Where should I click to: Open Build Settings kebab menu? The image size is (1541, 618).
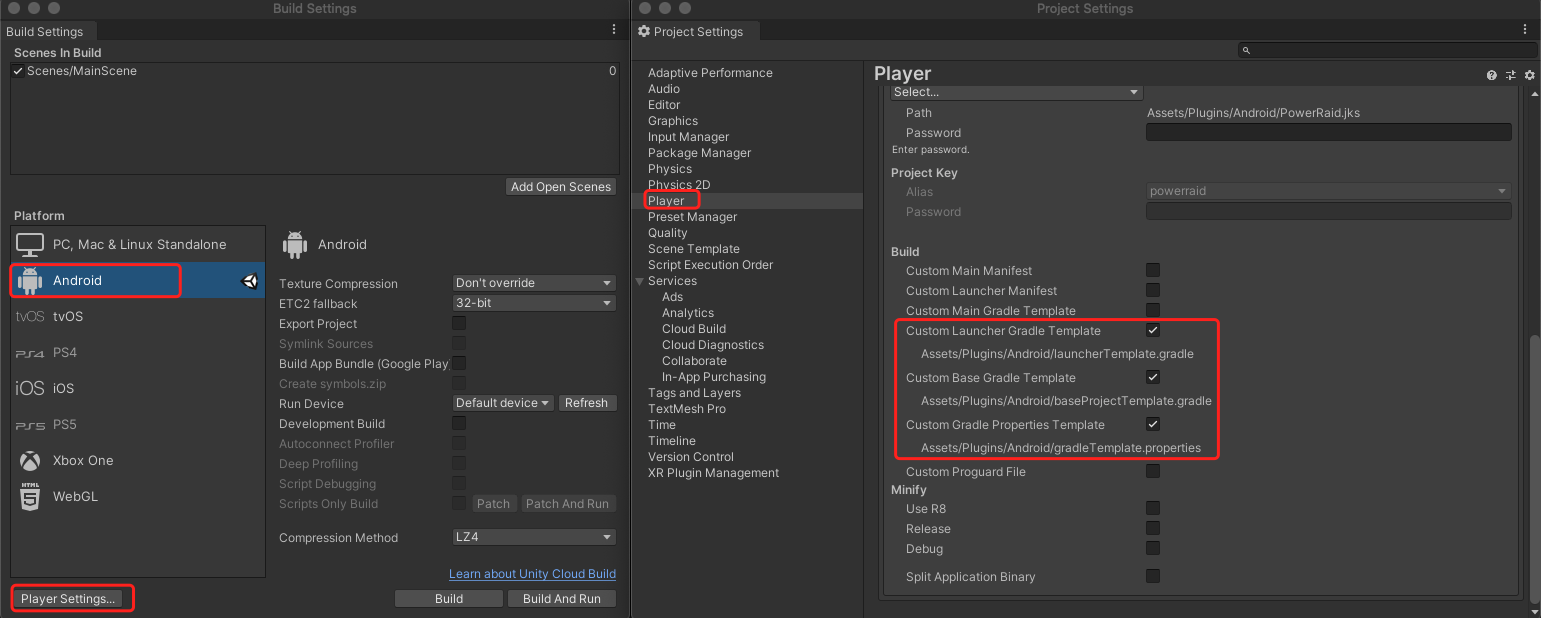pyautogui.click(x=614, y=30)
